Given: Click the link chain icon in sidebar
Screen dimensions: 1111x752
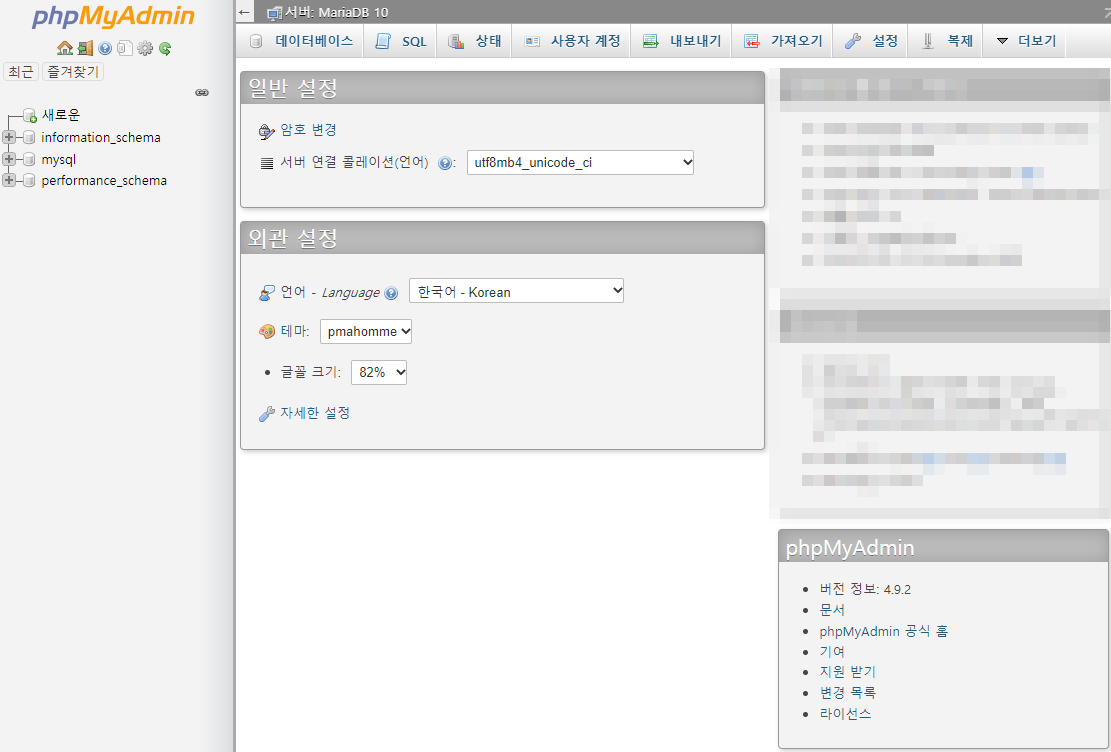Looking at the screenshot, I should point(202,93).
